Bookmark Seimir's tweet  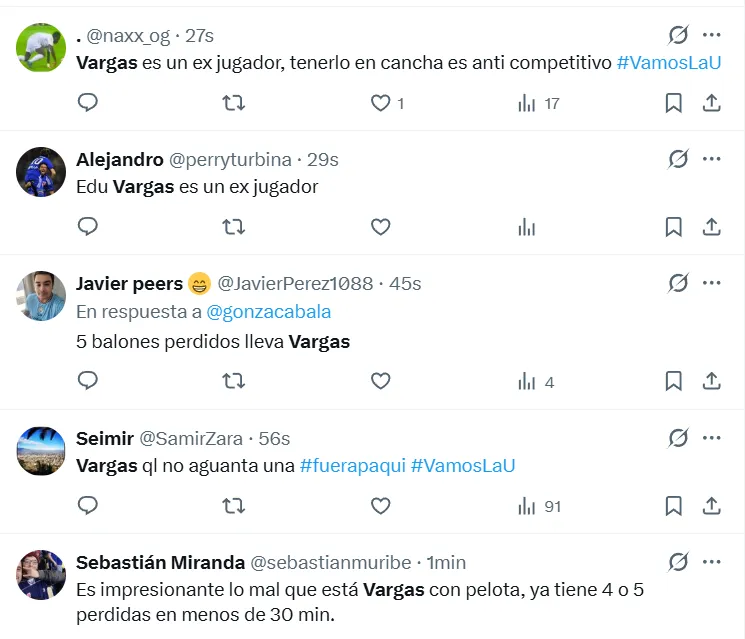tap(674, 506)
